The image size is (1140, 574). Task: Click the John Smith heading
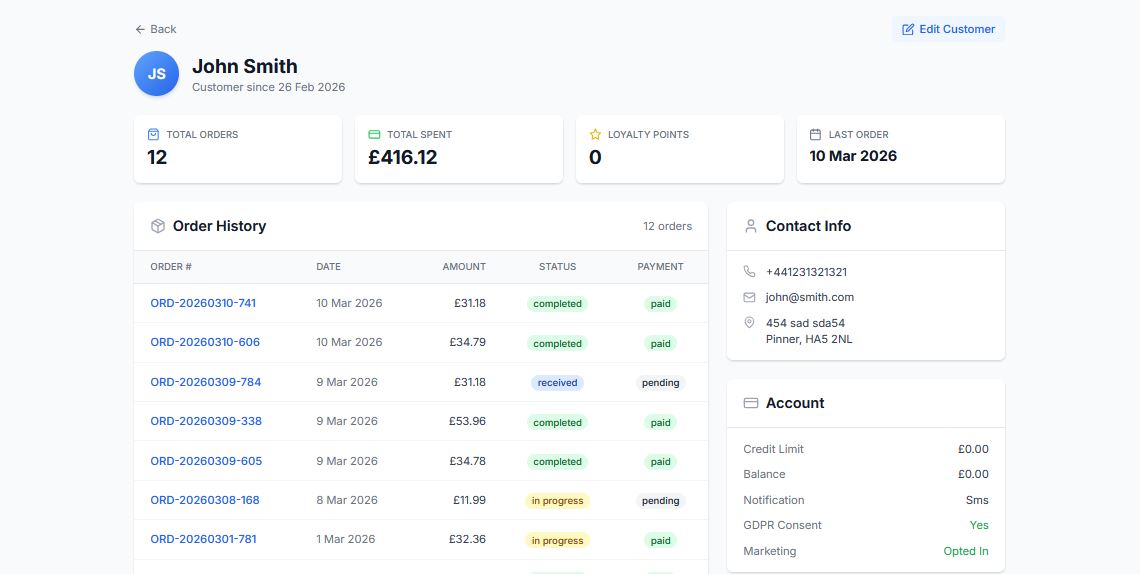tap(245, 66)
